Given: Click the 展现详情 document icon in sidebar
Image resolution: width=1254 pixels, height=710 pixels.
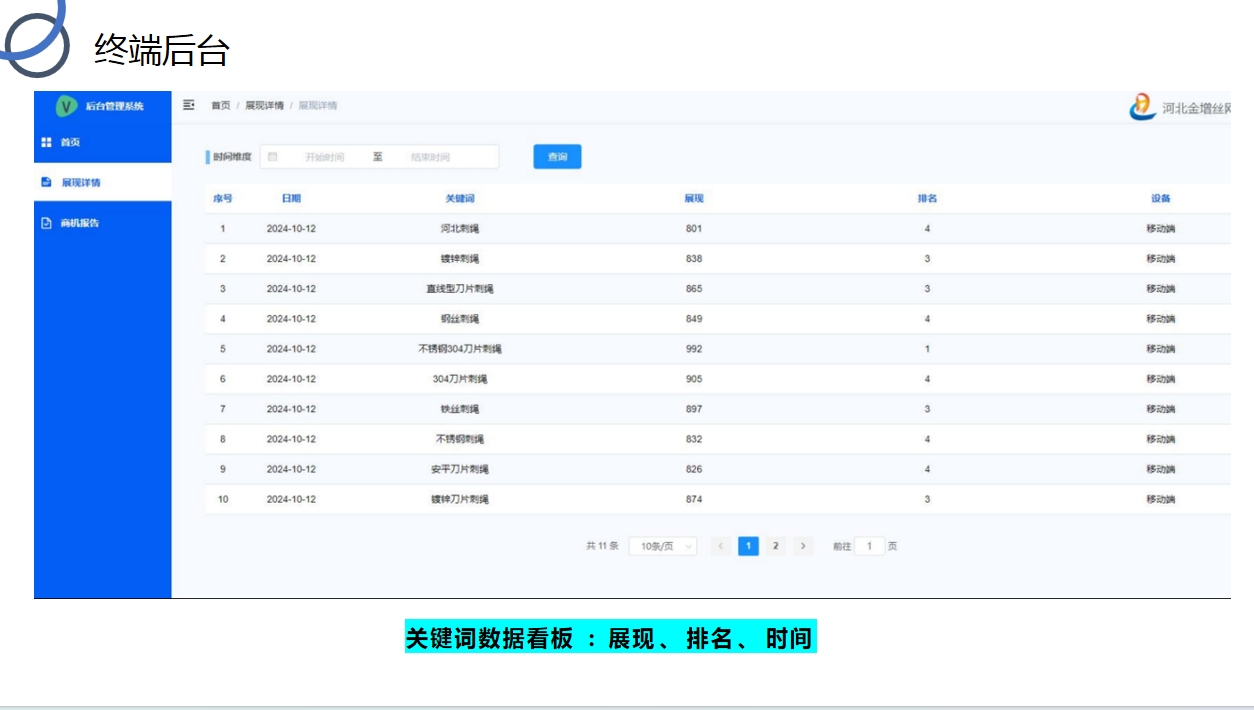Looking at the screenshot, I should [46, 182].
